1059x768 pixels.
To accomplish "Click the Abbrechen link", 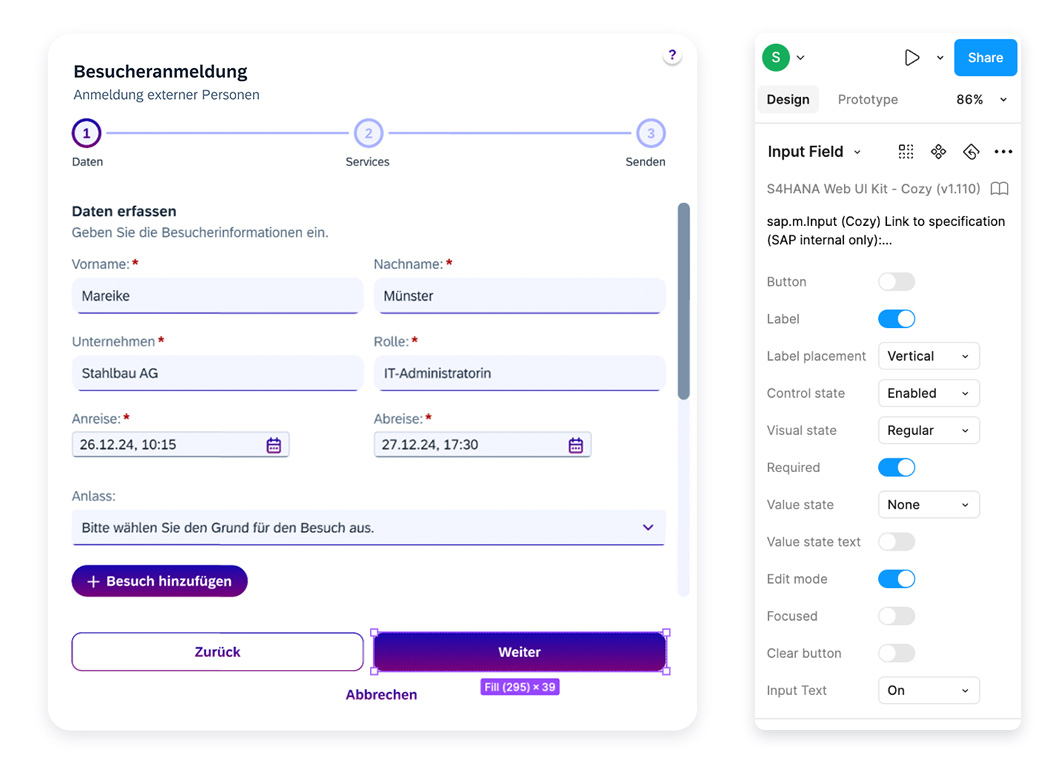I will click(x=381, y=694).
